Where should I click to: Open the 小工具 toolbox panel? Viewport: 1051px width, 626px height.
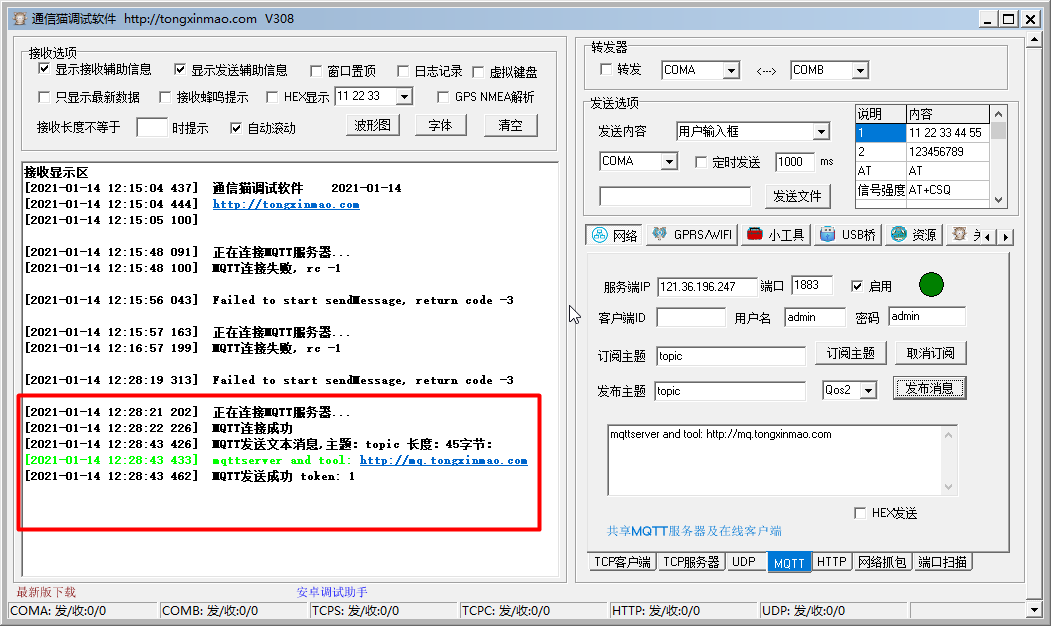tap(775, 235)
